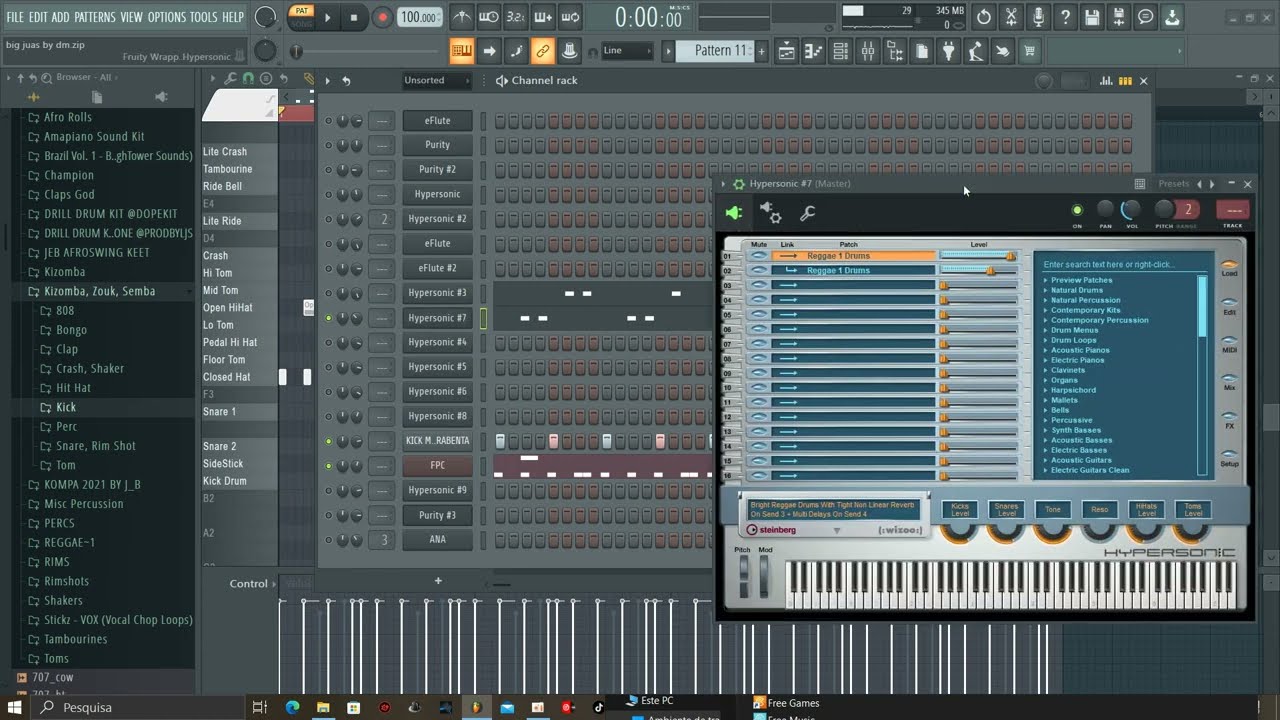Expand Preview Patches category in Hypersonic

1046,280
